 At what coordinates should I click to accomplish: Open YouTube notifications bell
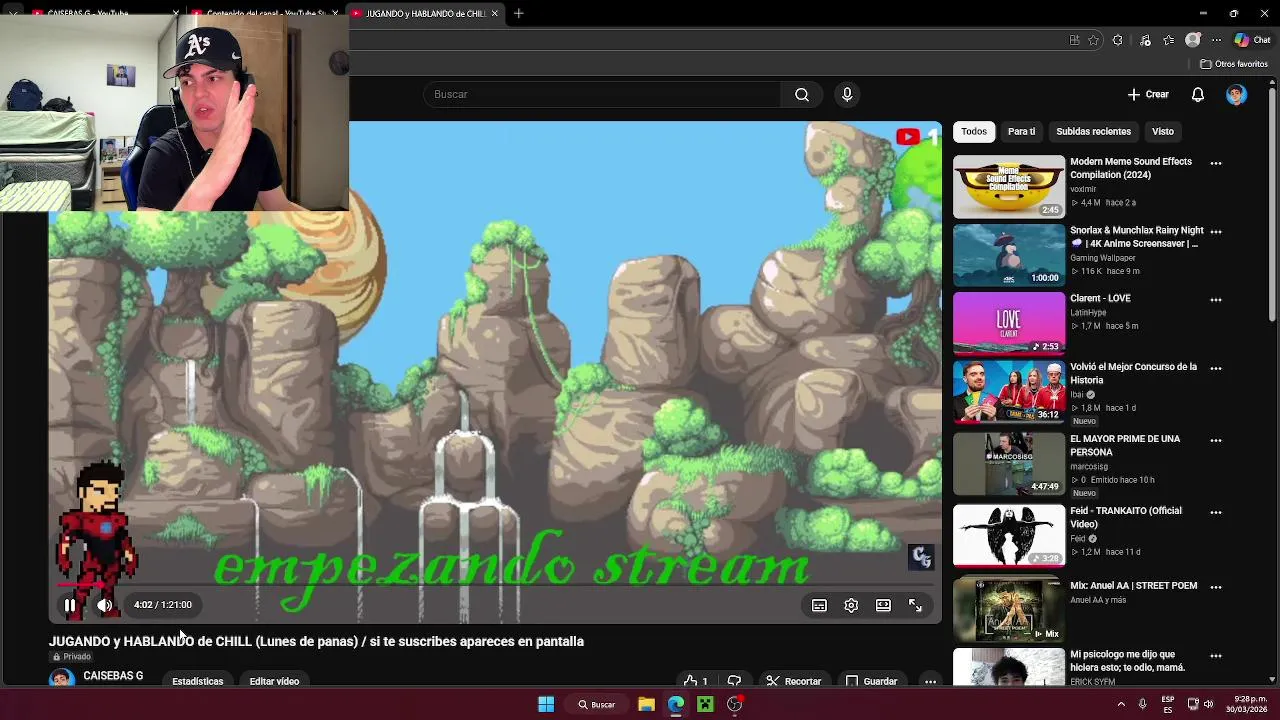click(1198, 94)
